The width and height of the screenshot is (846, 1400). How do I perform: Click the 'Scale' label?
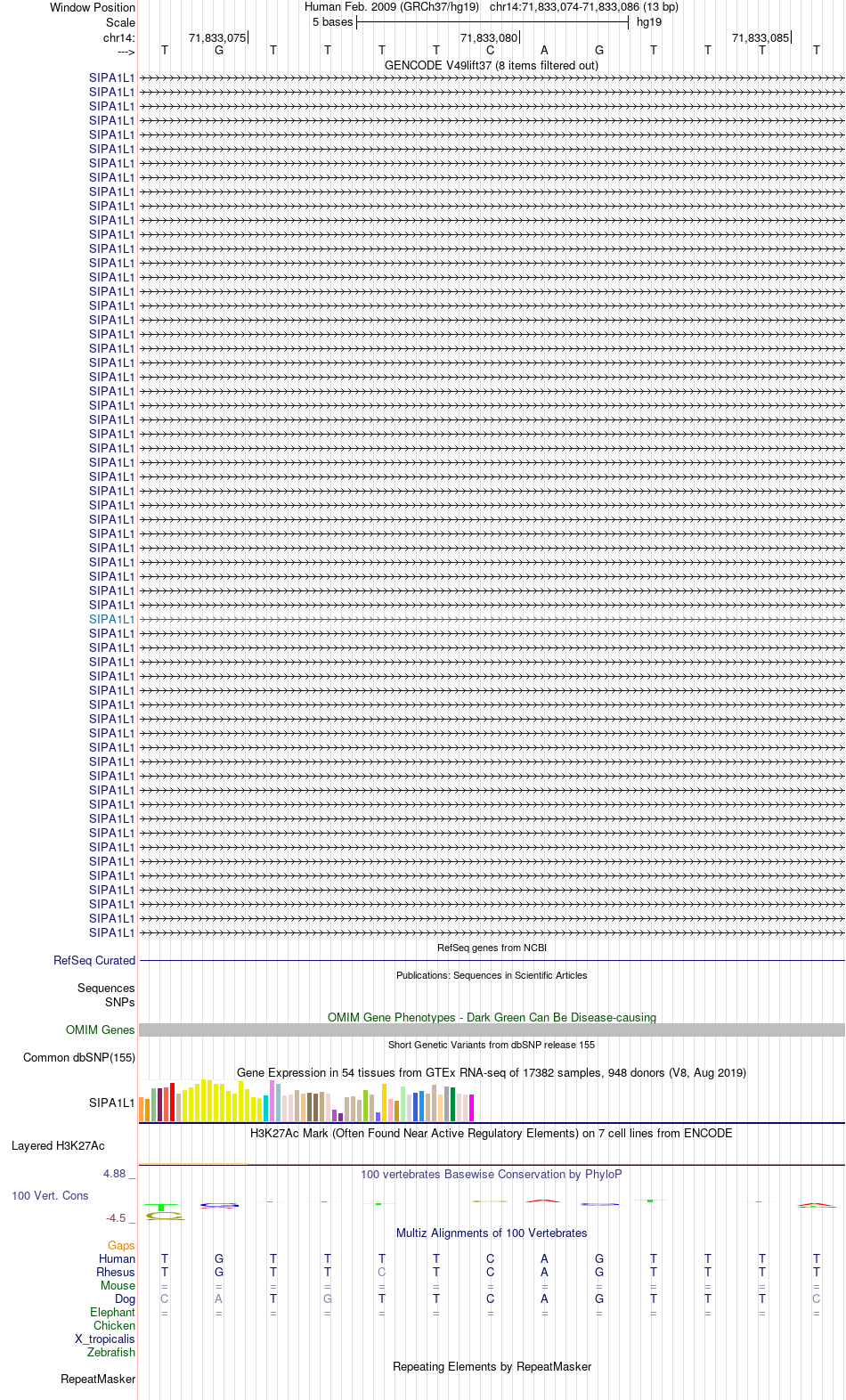click(x=121, y=22)
